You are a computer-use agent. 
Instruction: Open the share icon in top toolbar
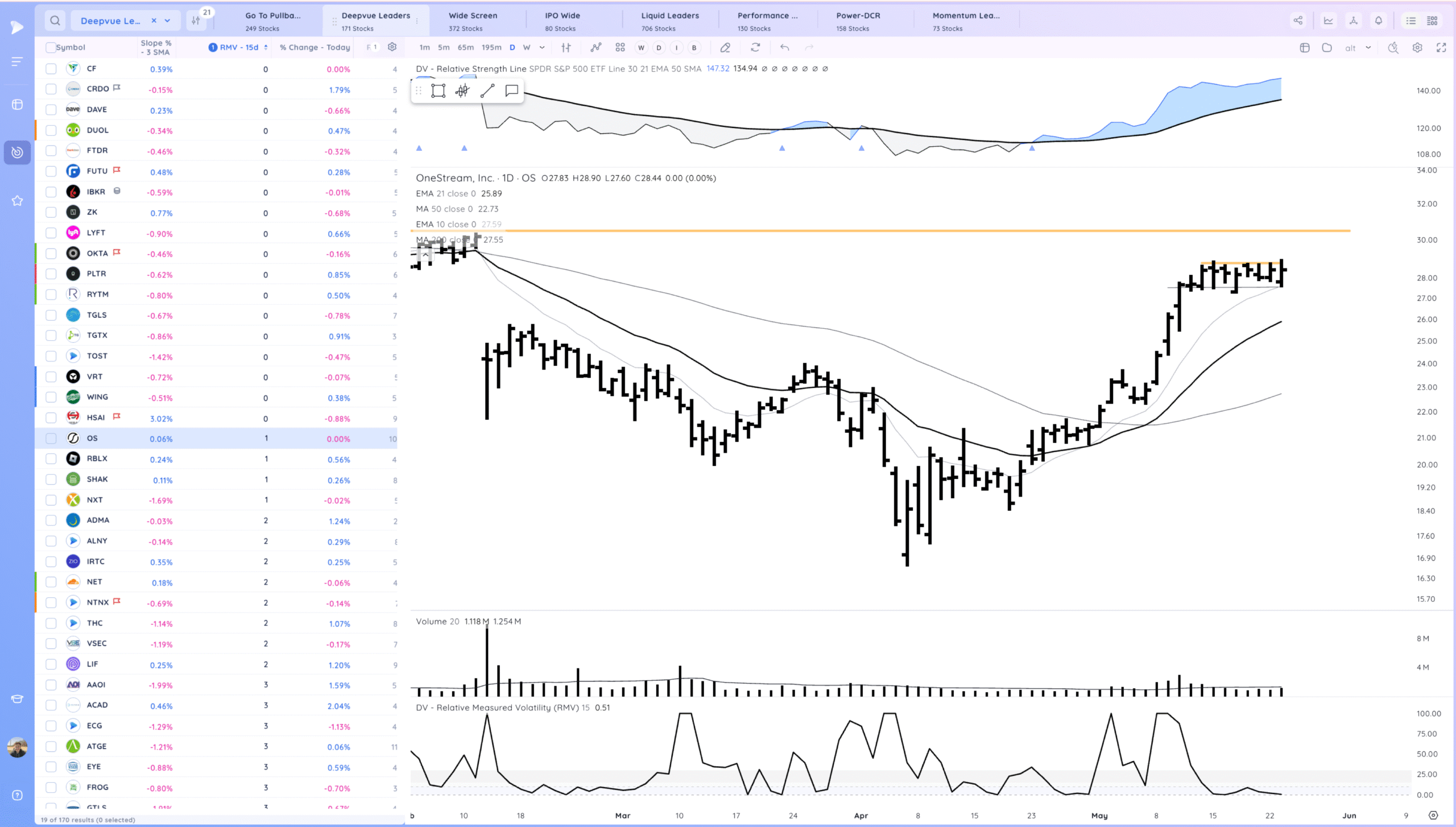[1298, 20]
